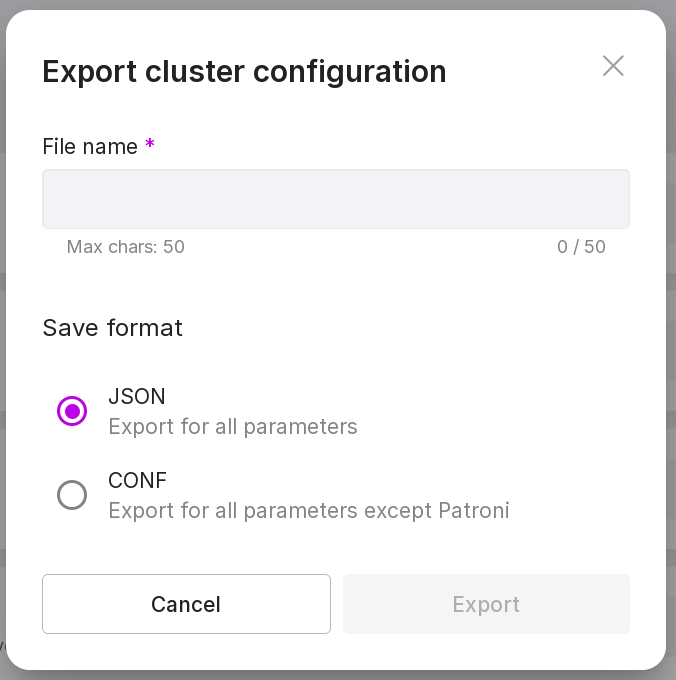Click the 'Max chars: 50' hint text
Image resolution: width=676 pixels, height=680 pixels.
[x=126, y=247]
